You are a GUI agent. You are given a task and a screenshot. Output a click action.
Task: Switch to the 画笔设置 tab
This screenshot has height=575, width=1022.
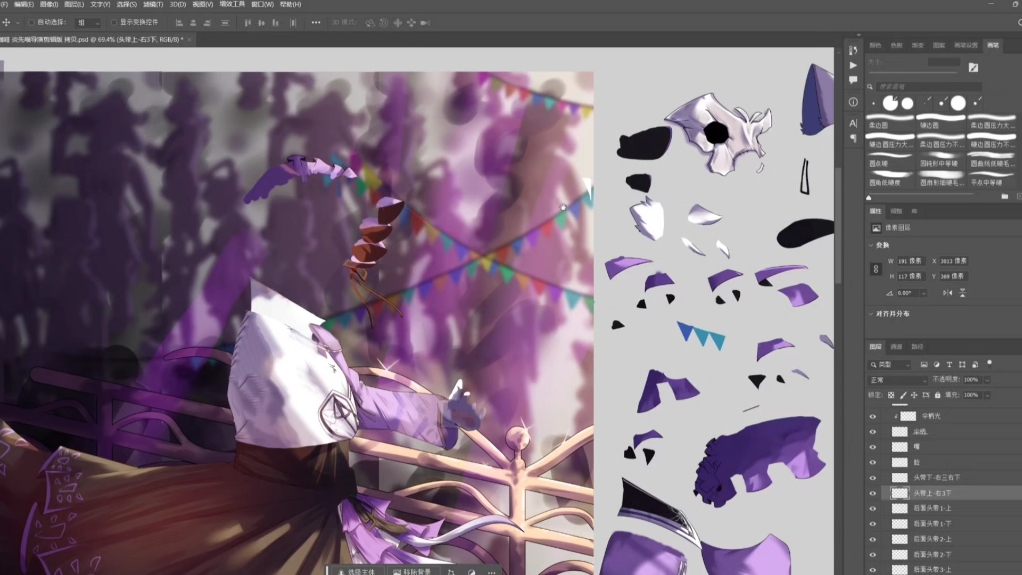pyautogui.click(x=966, y=46)
